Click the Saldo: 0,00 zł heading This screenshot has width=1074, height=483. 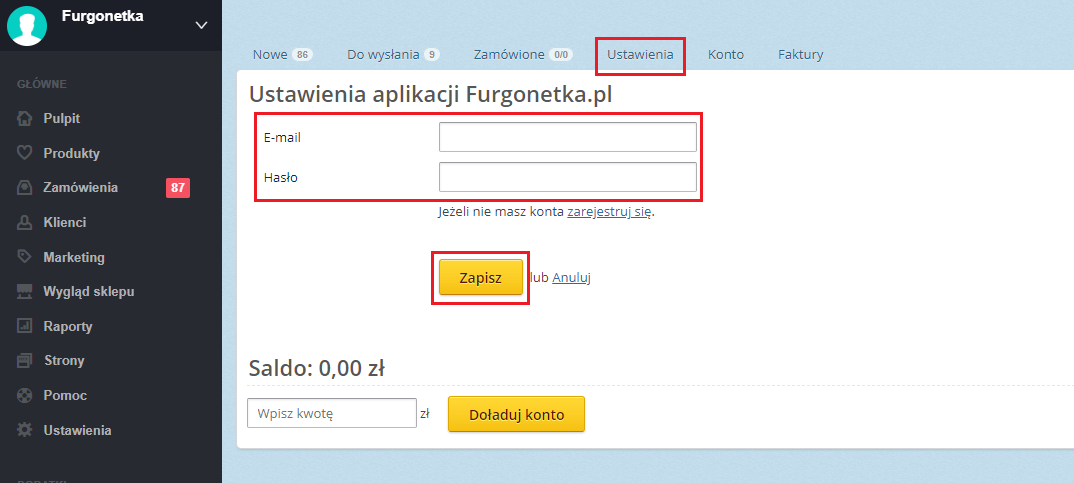tap(316, 370)
